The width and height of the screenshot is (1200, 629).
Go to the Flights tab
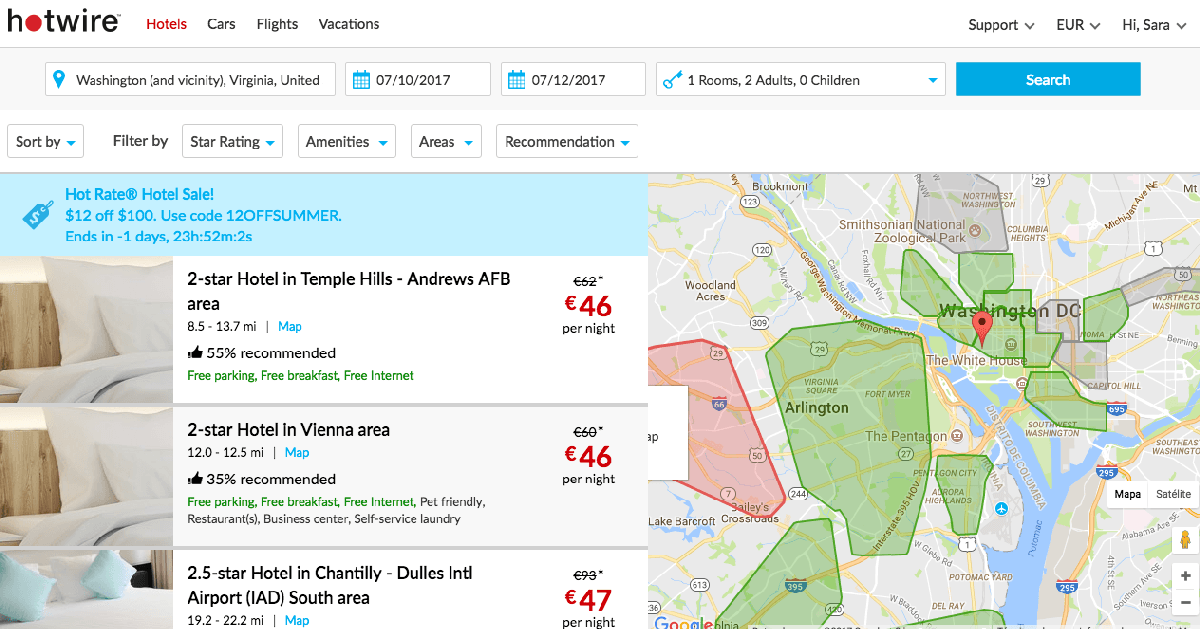click(x=277, y=24)
